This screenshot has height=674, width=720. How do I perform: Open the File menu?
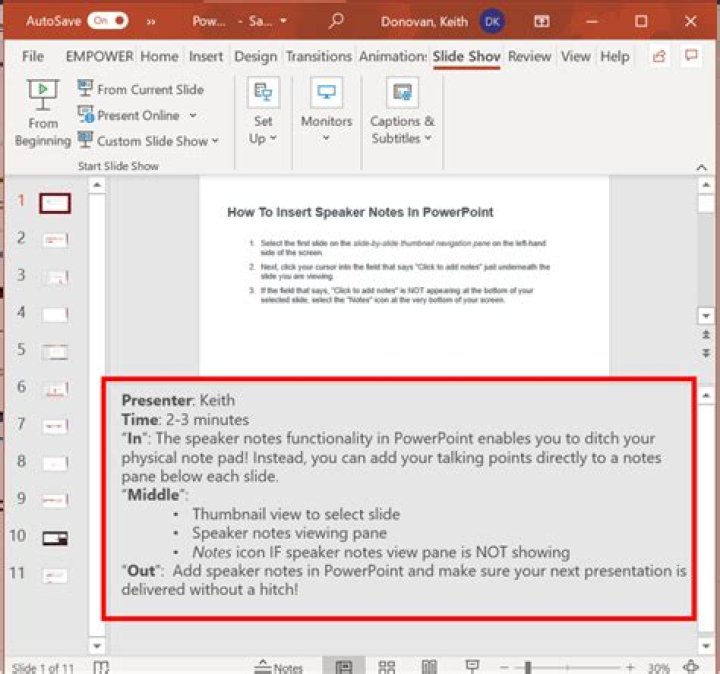33,56
